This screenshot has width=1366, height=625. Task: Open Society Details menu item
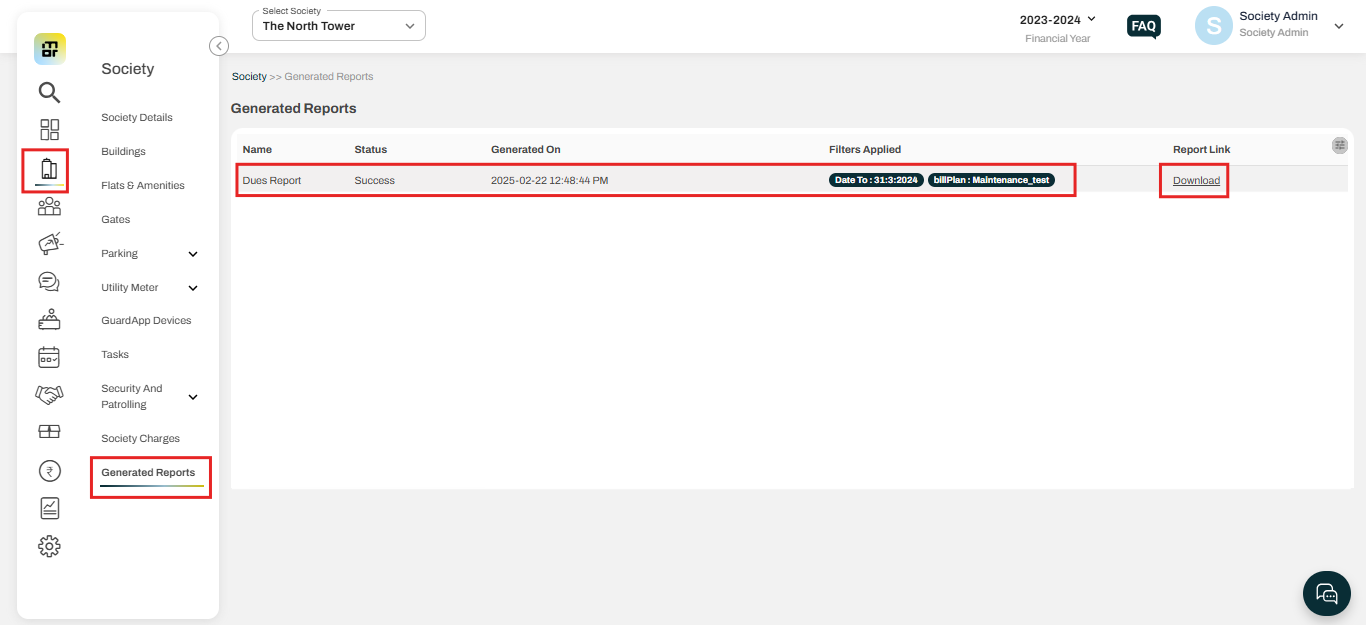(x=137, y=118)
